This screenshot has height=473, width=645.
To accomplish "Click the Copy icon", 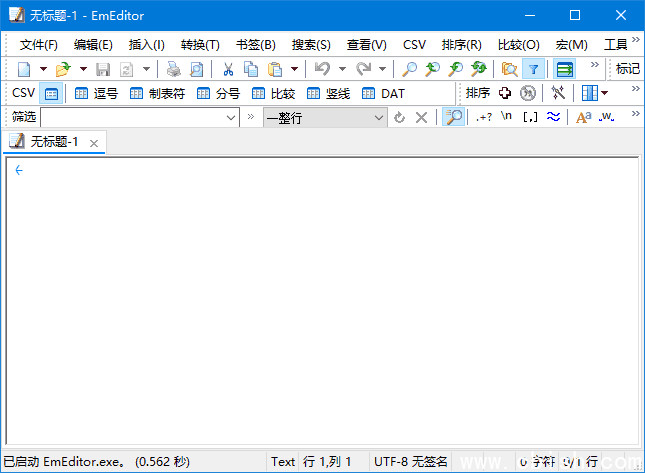I will tap(251, 69).
